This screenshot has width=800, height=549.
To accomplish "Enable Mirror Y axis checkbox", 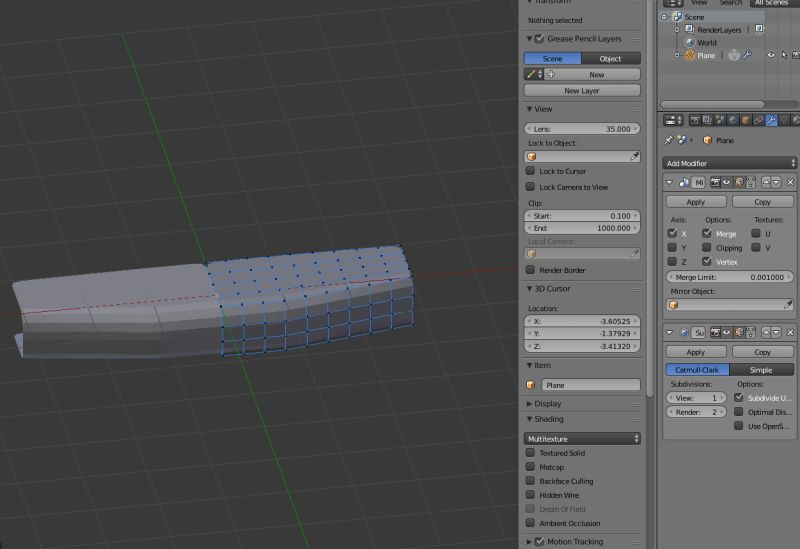I will coord(672,247).
